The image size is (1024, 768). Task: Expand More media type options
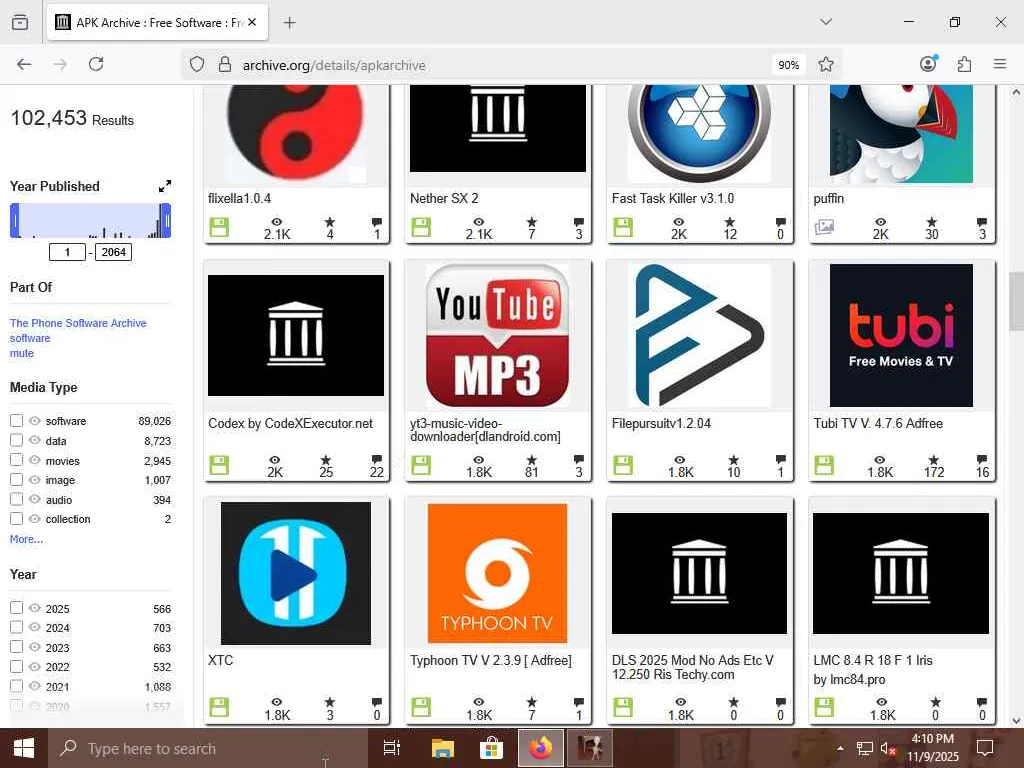(x=26, y=539)
